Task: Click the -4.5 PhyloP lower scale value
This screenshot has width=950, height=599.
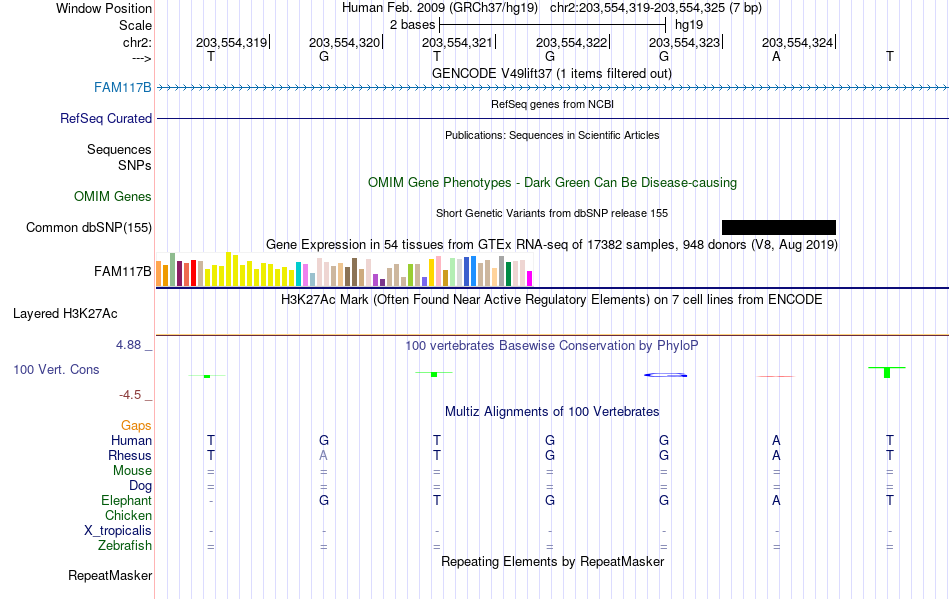Action: pos(130,395)
